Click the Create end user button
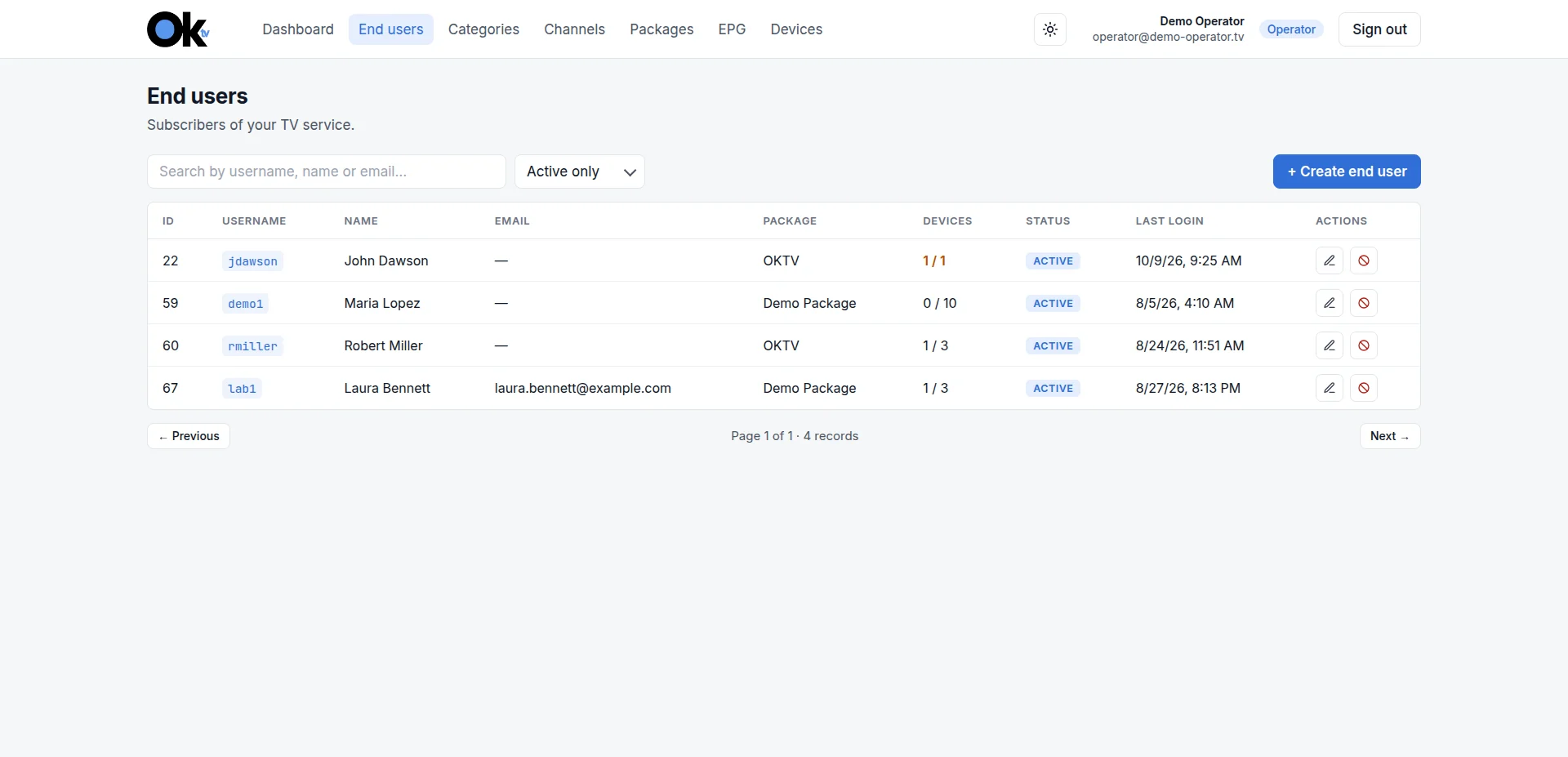Screen dimensions: 1568x757 [1347, 171]
